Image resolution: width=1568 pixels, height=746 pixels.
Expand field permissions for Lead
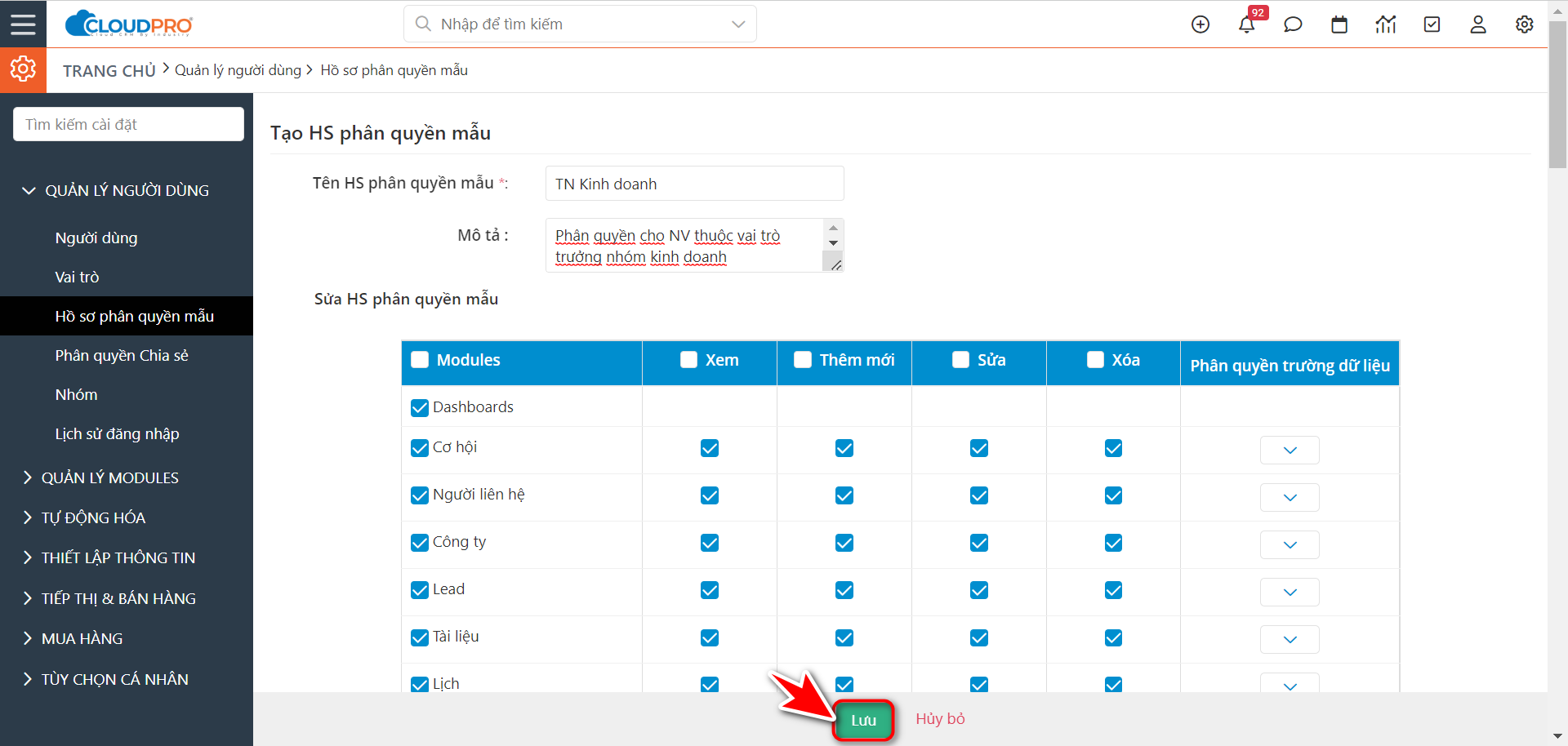point(1290,592)
